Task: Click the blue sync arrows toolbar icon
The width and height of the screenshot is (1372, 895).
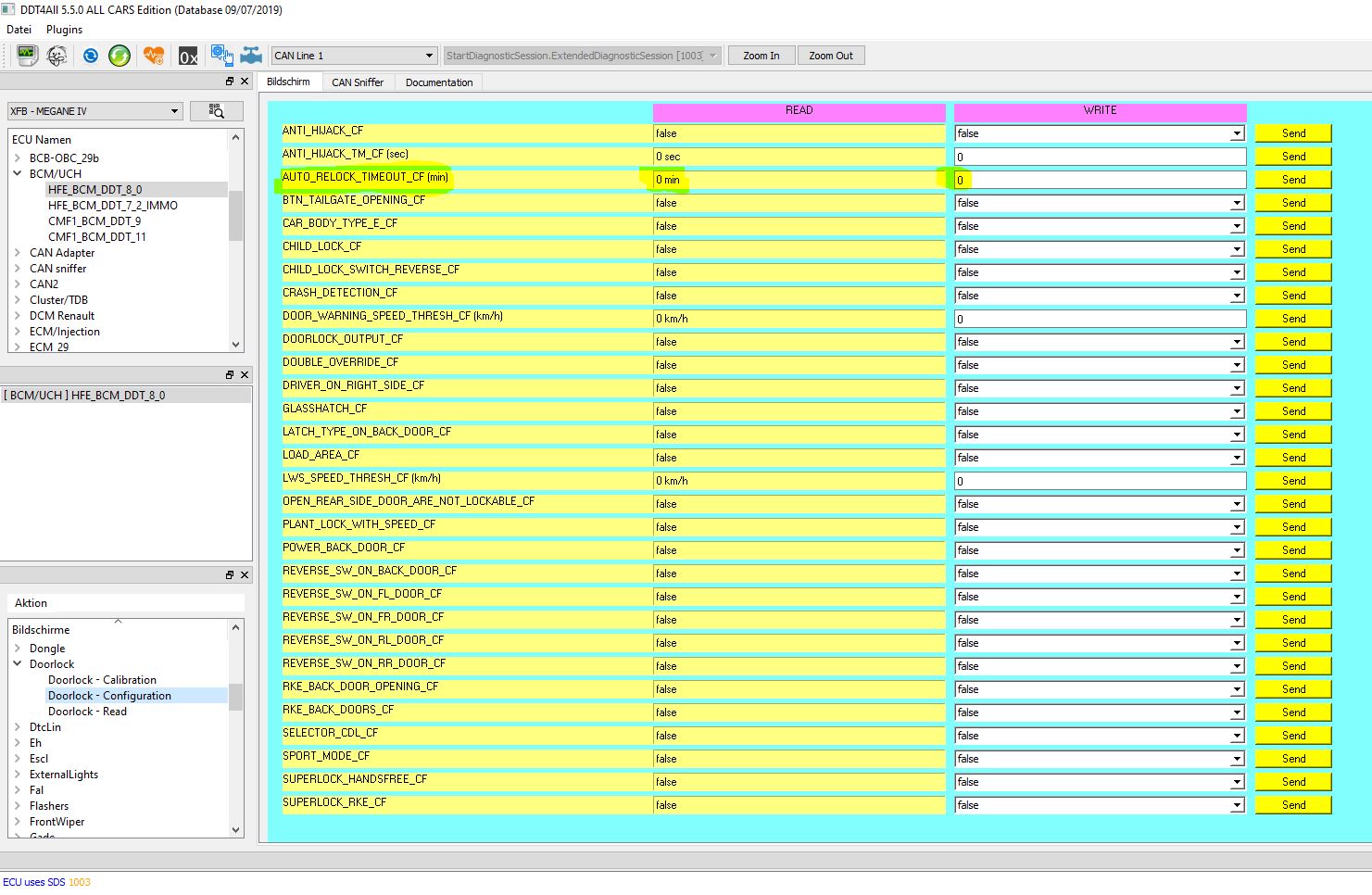Action: point(90,56)
